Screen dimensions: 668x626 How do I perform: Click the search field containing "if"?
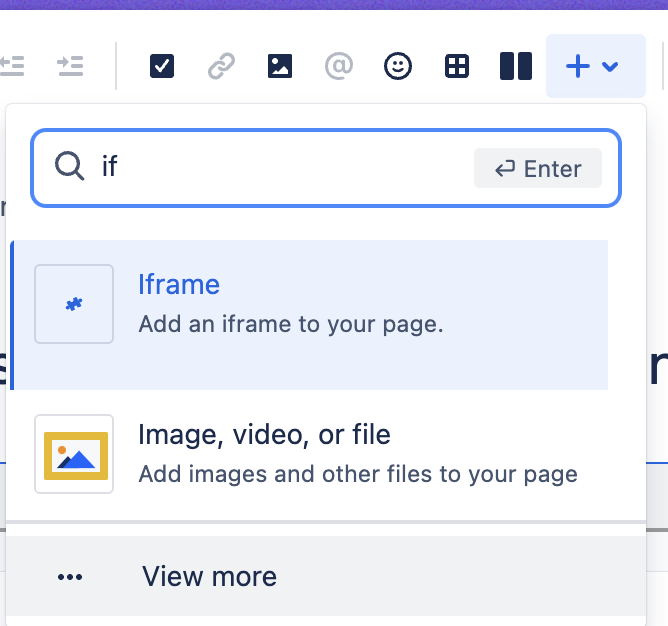280,167
